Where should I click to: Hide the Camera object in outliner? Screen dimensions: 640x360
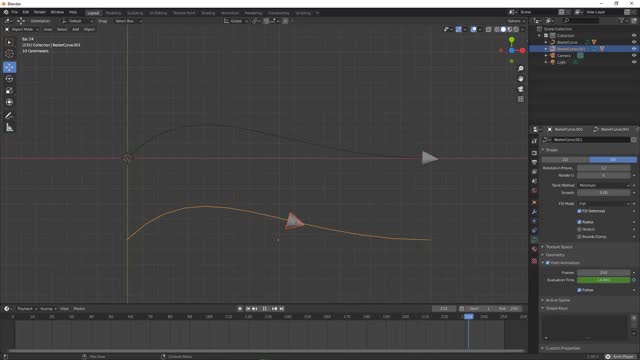(634, 56)
